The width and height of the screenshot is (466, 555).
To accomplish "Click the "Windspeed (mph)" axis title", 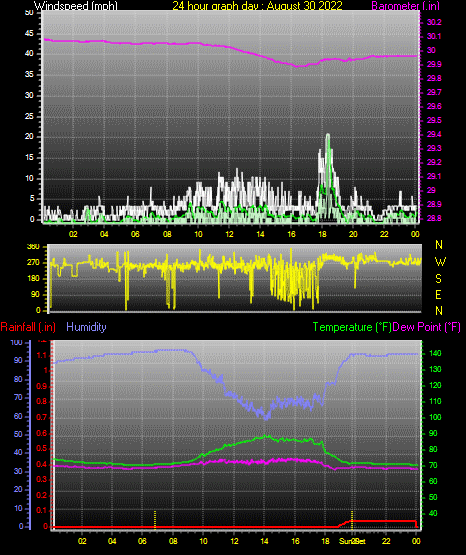I will (75, 6).
